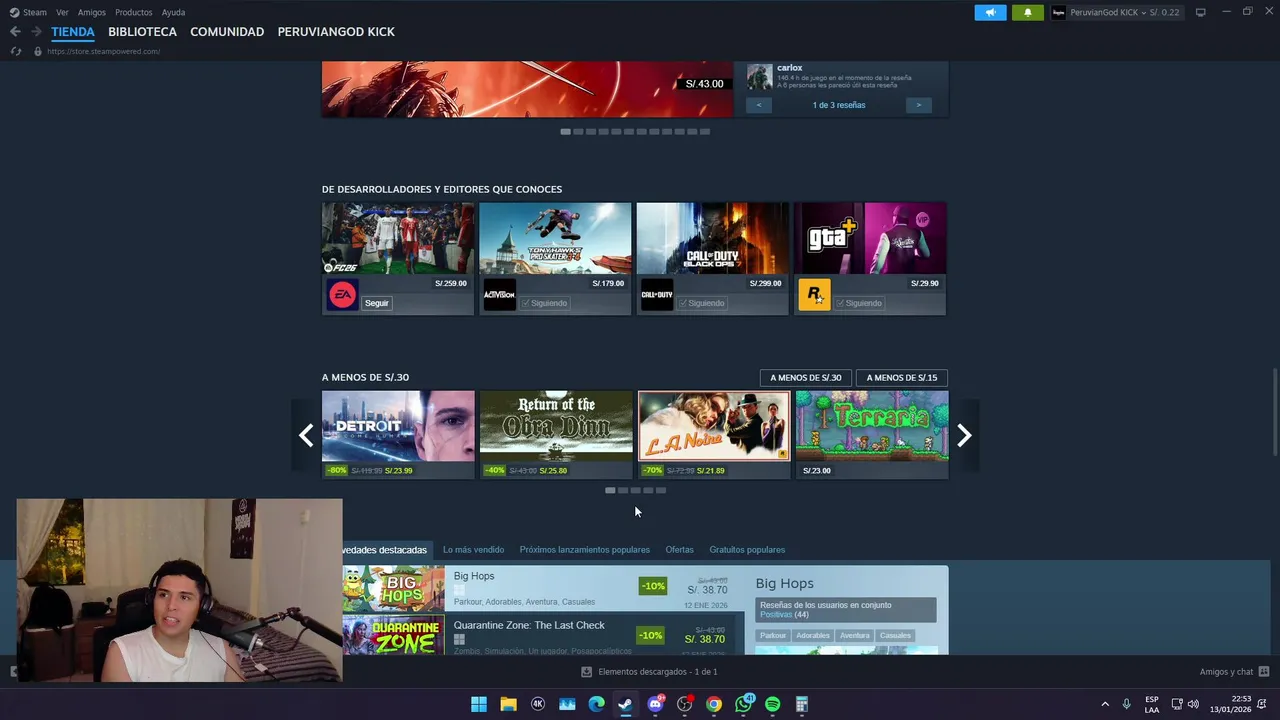Image resolution: width=1280 pixels, height=720 pixels.
Task: Open the EA publisher logo
Action: point(342,295)
